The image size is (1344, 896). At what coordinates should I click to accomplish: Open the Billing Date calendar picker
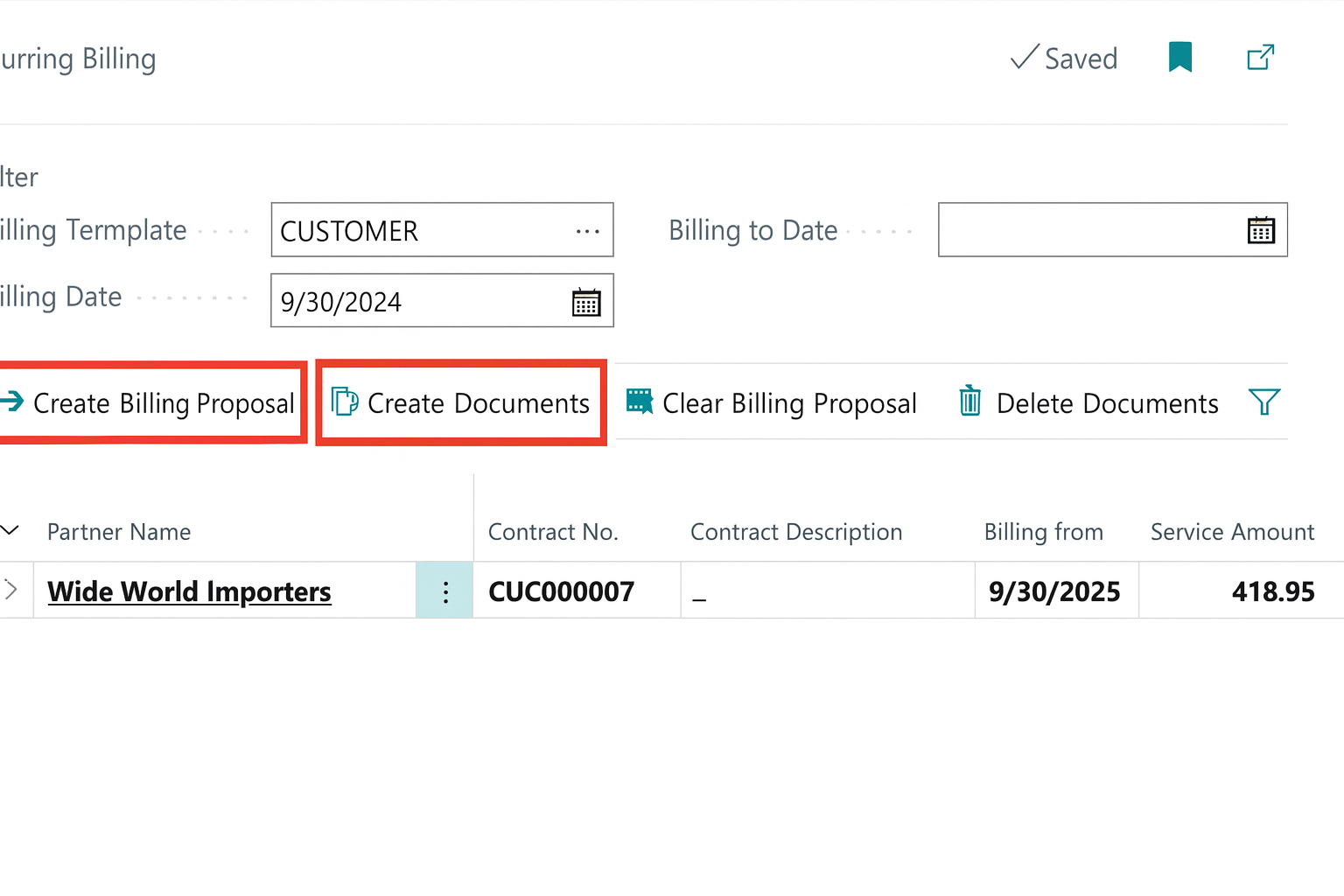pyautogui.click(x=585, y=302)
